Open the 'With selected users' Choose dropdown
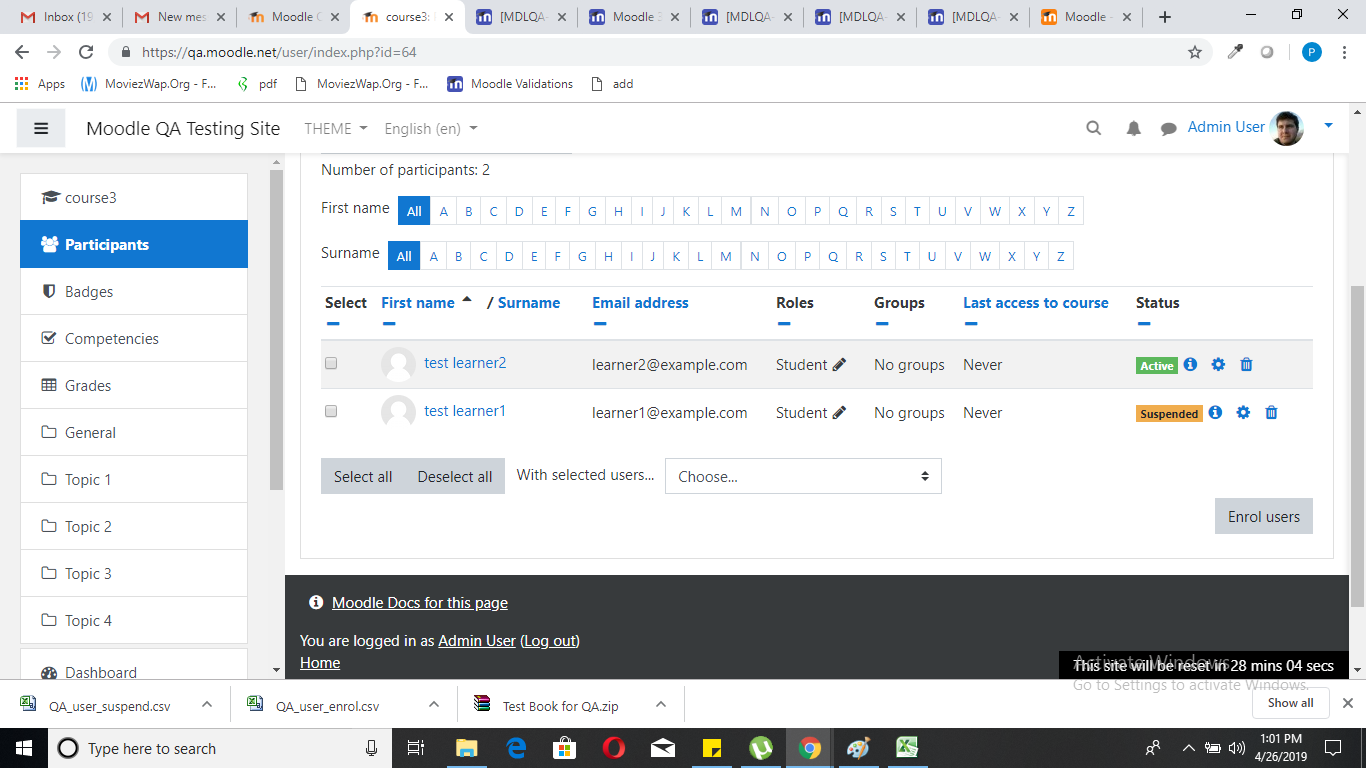 coord(803,476)
